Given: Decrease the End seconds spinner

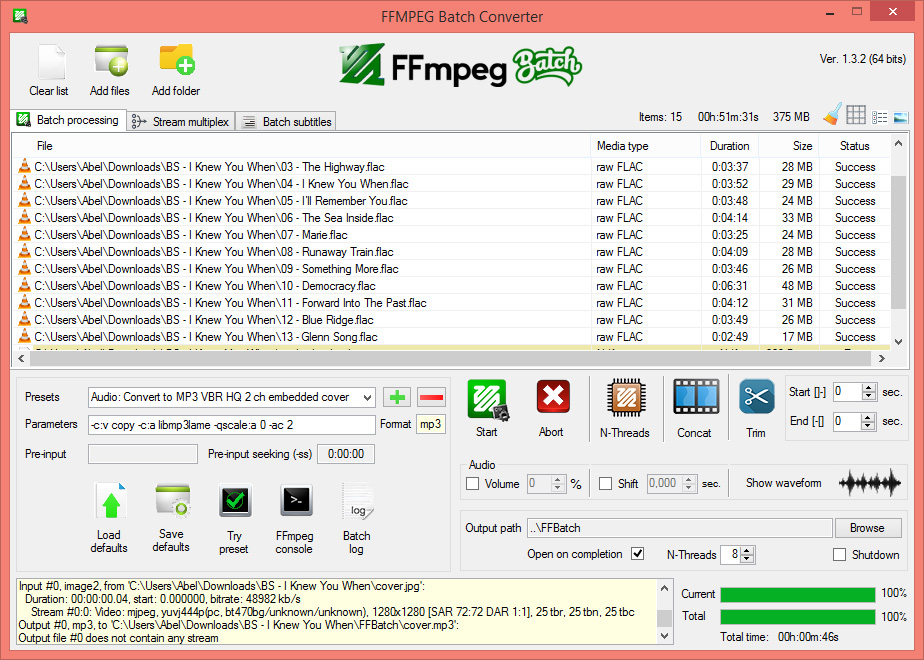Looking at the screenshot, I should click(867, 425).
